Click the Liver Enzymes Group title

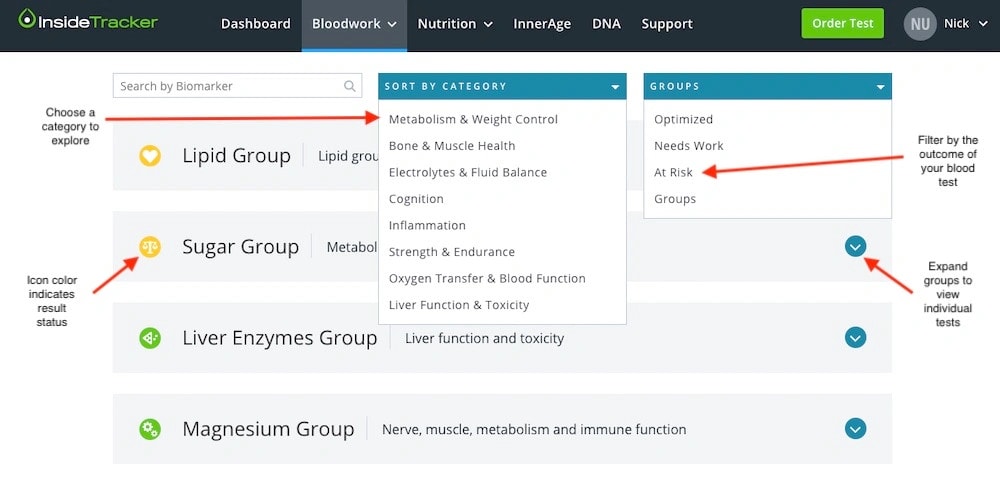pos(279,338)
